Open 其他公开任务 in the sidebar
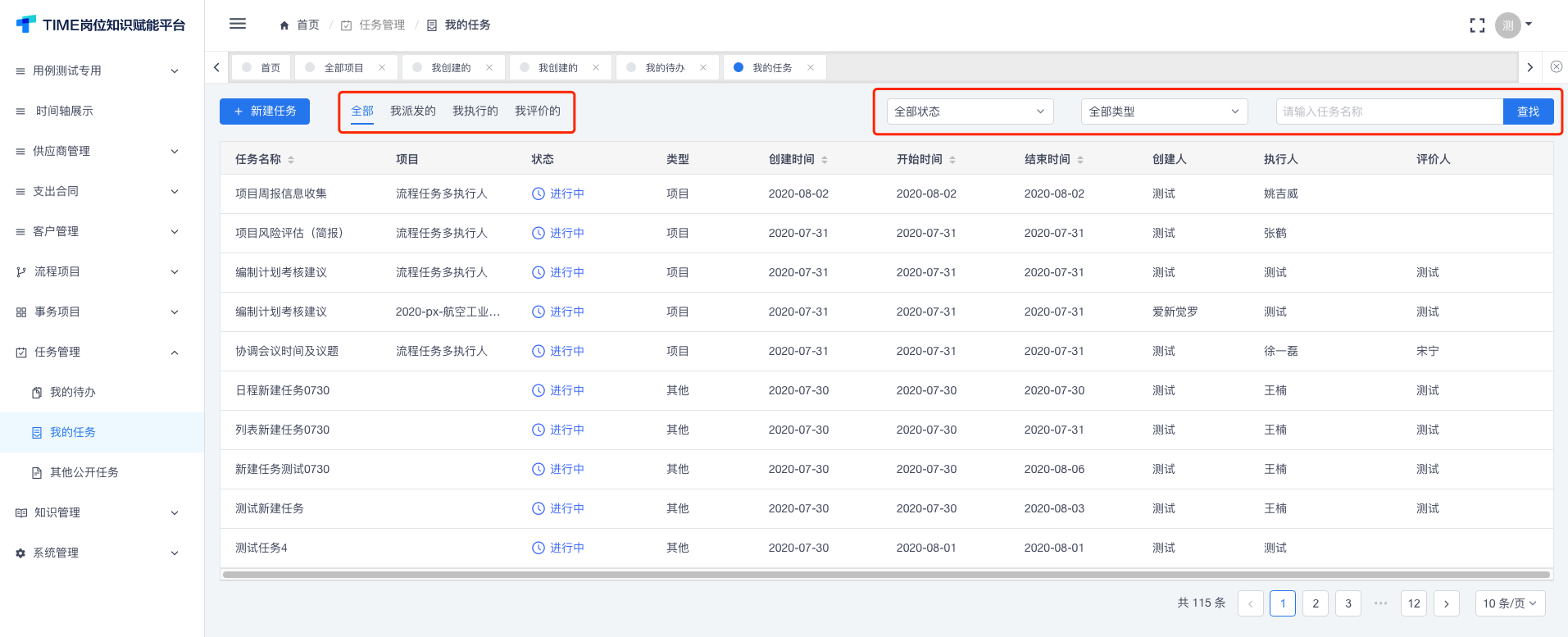This screenshot has width=1568, height=637. click(102, 473)
